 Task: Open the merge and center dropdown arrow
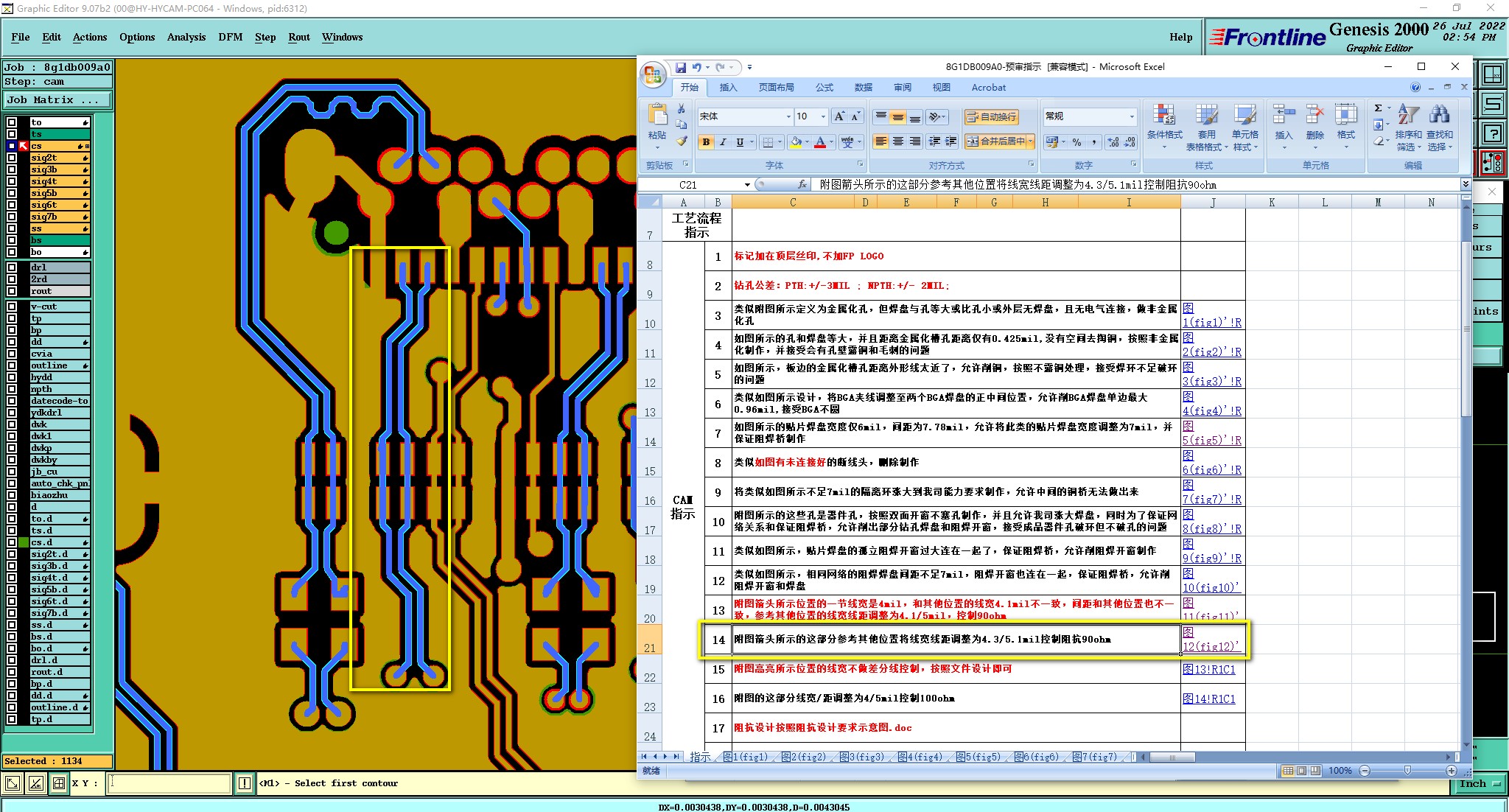pos(1030,141)
